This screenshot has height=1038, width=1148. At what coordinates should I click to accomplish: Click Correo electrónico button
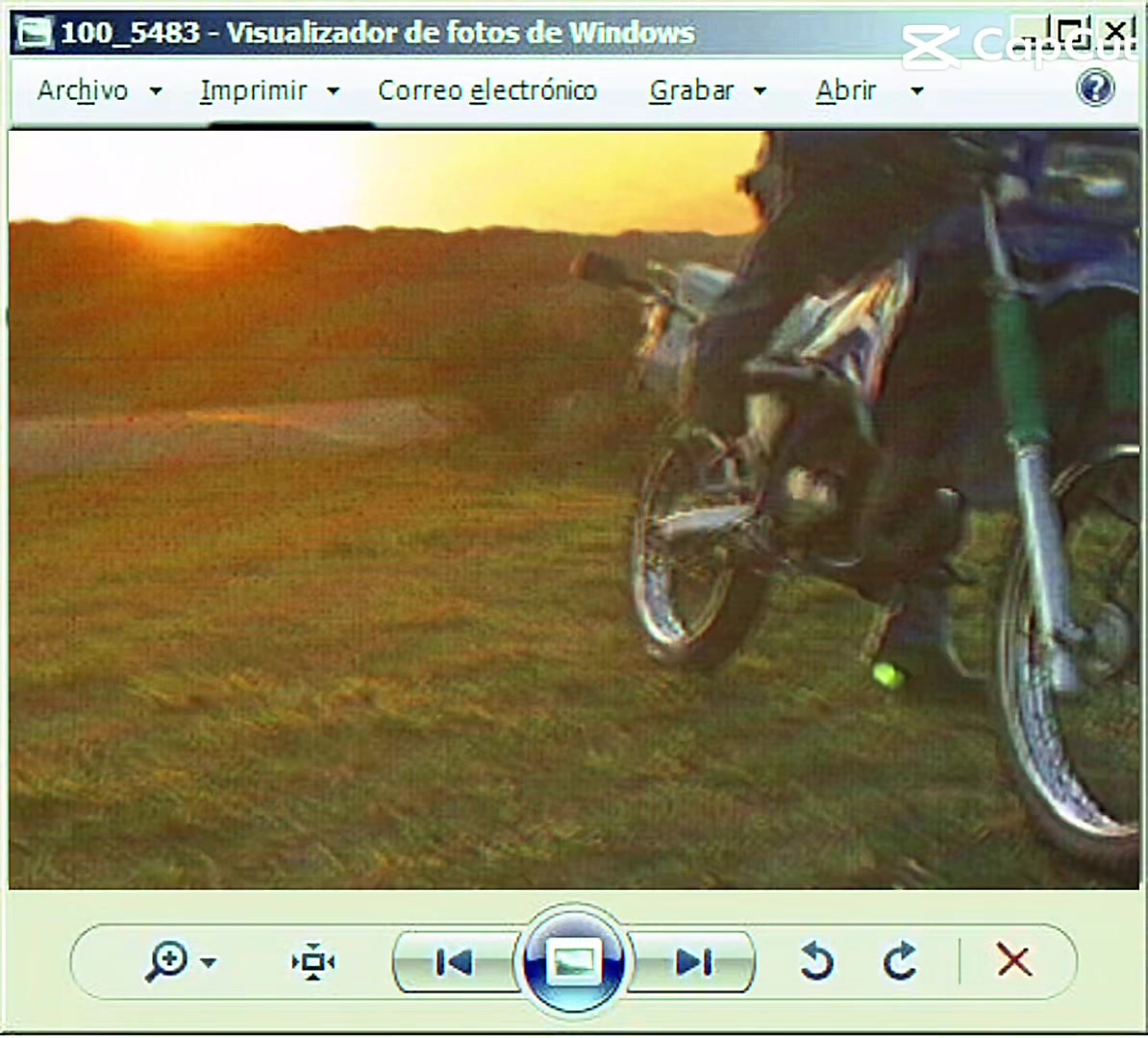[x=487, y=90]
